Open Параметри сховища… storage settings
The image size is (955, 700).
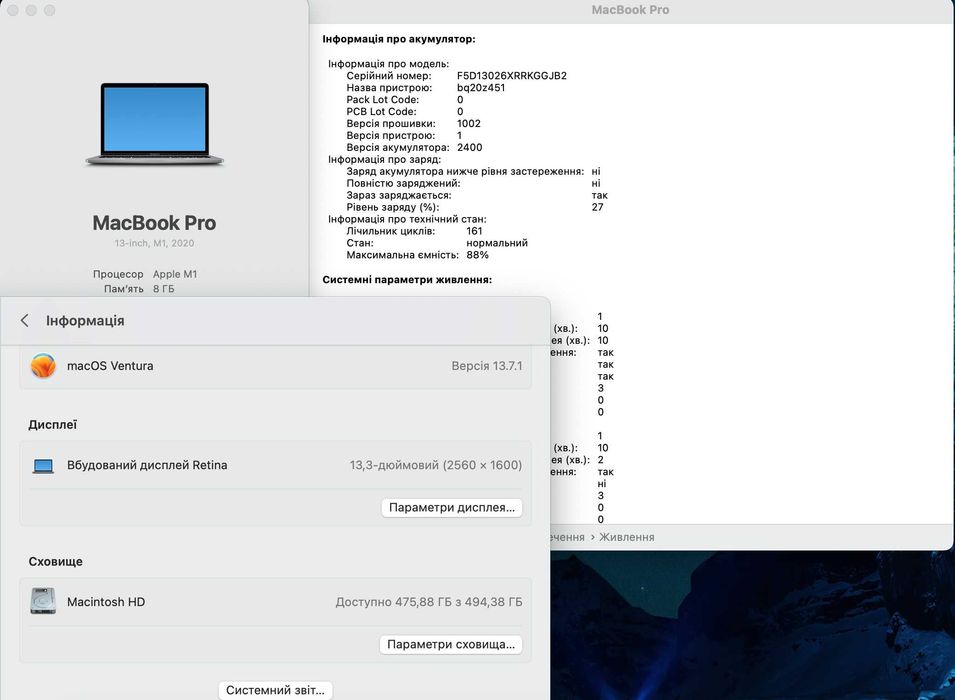(x=451, y=645)
